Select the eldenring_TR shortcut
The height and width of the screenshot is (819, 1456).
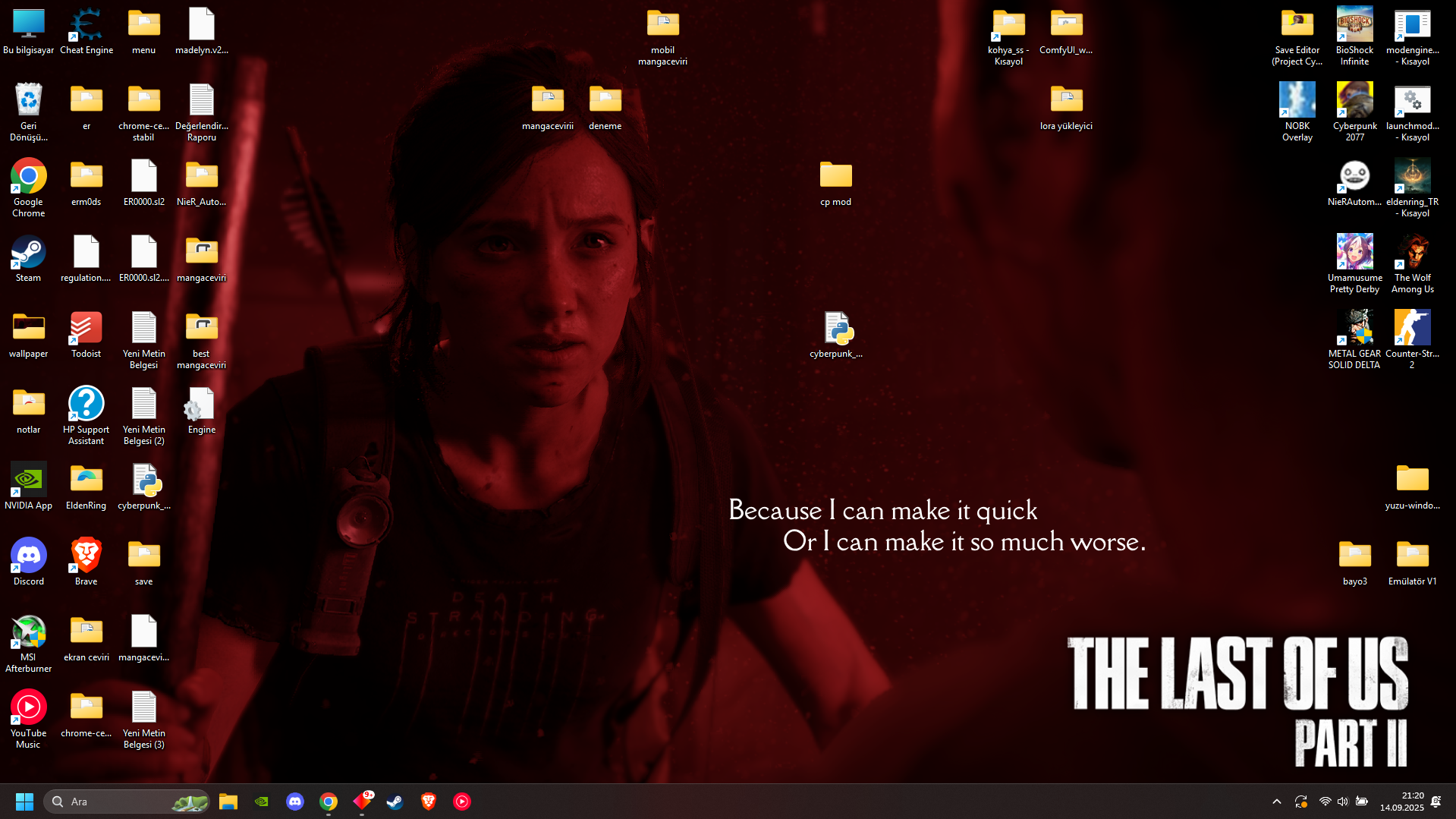click(x=1413, y=188)
